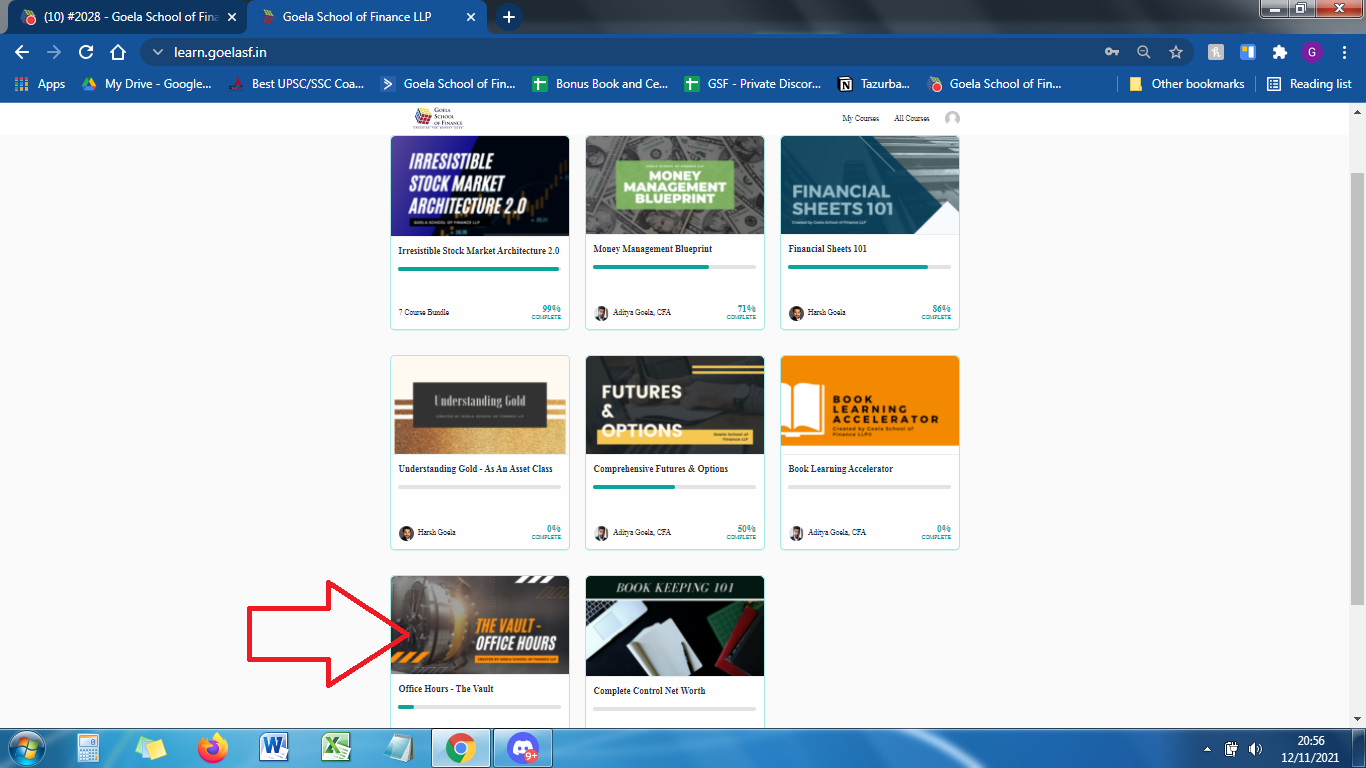Viewport: 1366px width, 768px height.
Task: Open Microsoft Excel from the taskbar
Action: point(336,748)
